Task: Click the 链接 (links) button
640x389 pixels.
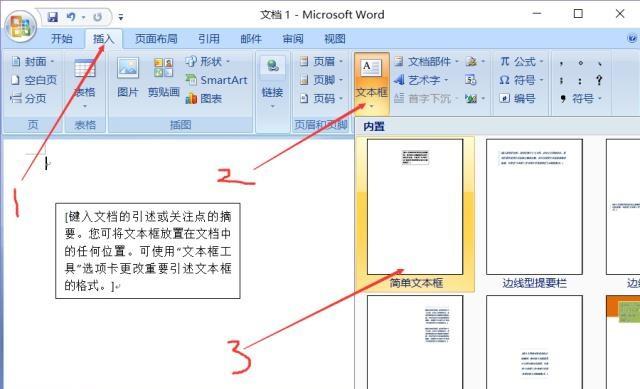Action: pos(272,84)
